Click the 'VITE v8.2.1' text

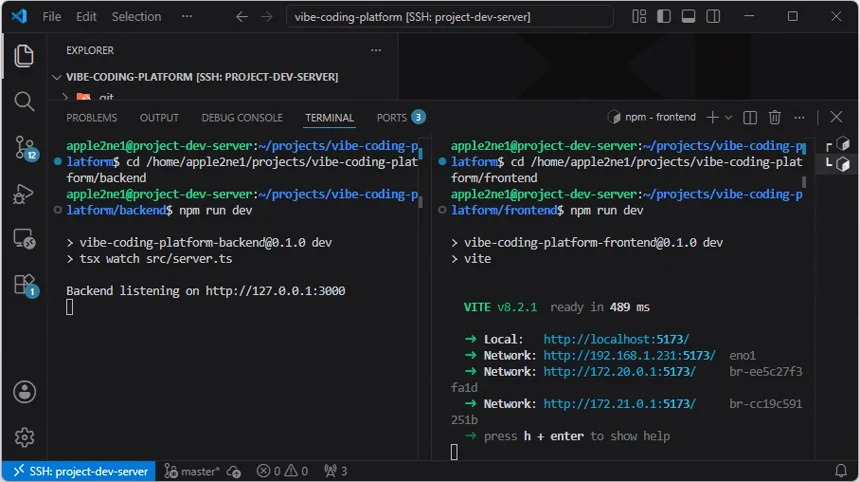[x=500, y=307]
